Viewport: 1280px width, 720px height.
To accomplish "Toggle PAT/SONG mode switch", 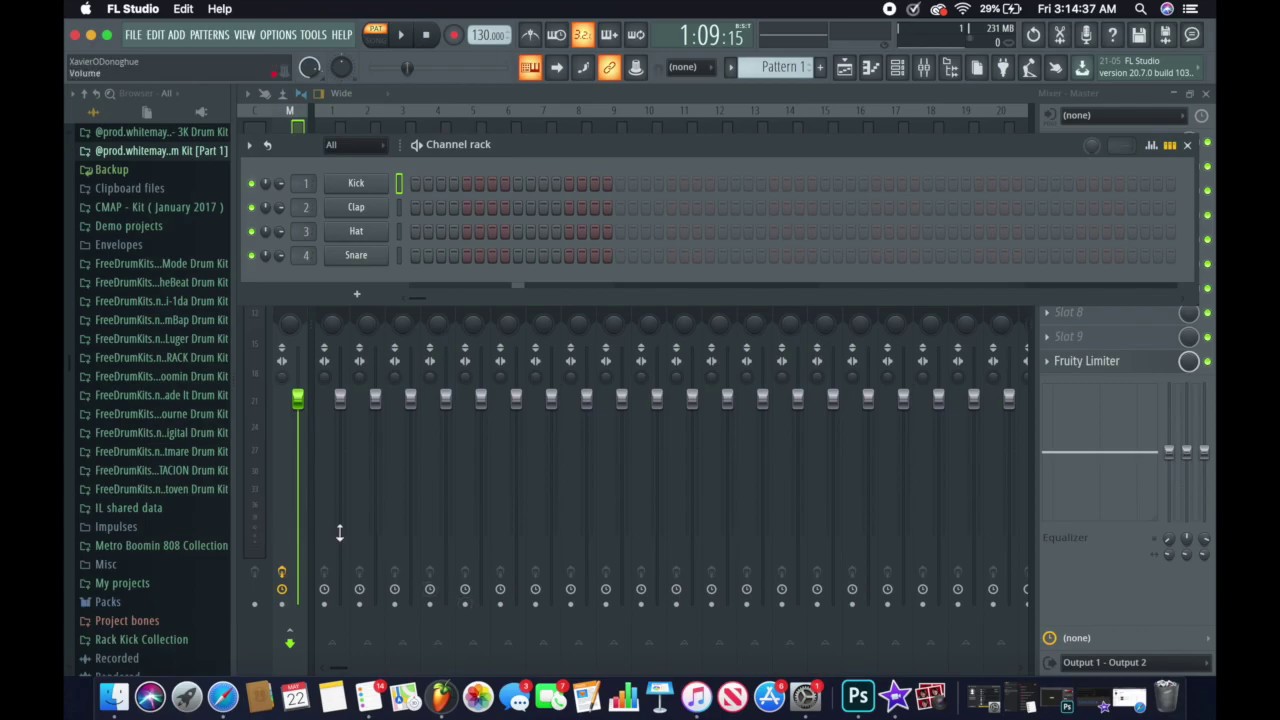I will point(376,35).
